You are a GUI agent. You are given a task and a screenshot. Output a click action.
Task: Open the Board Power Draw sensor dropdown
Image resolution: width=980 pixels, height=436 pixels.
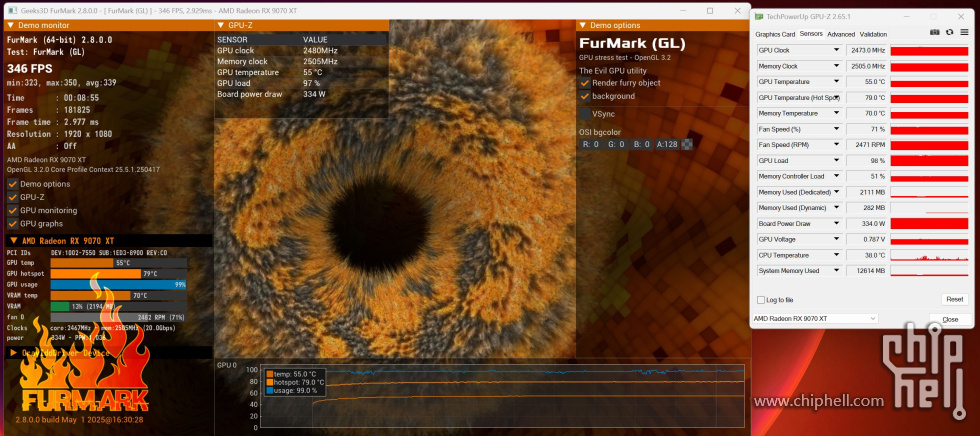836,224
